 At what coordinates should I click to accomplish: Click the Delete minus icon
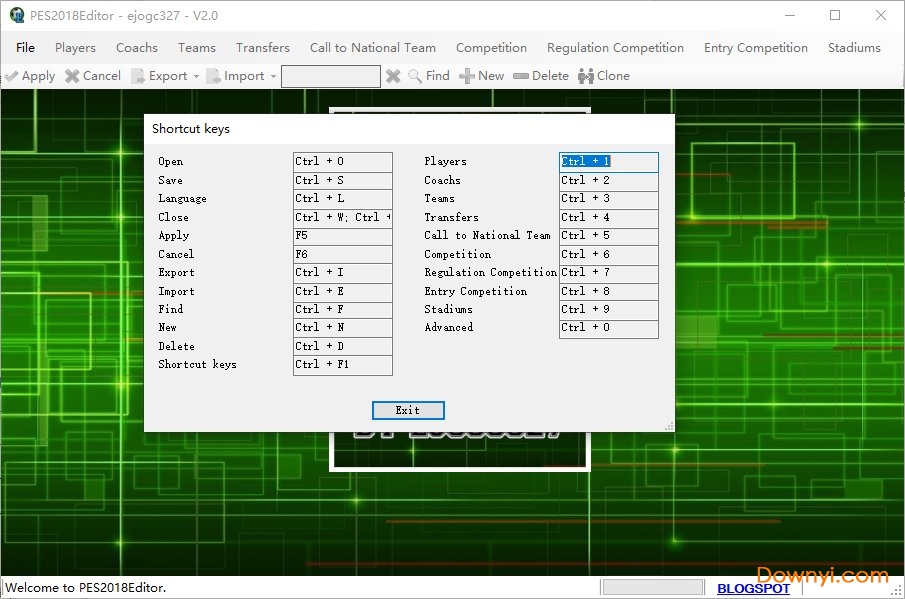521,76
